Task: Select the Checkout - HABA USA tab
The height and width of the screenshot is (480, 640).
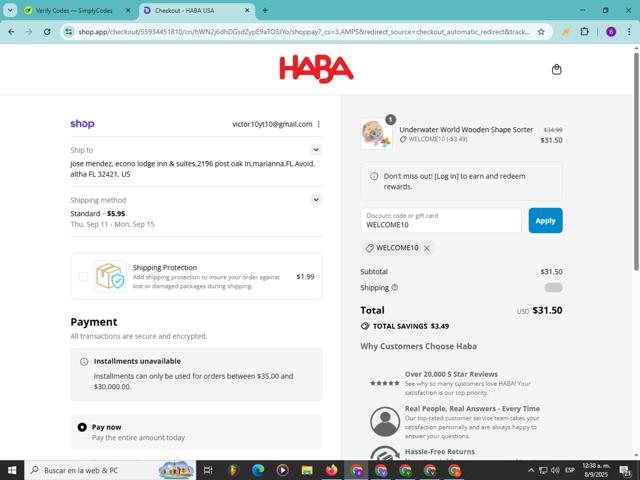Action: pos(184,11)
